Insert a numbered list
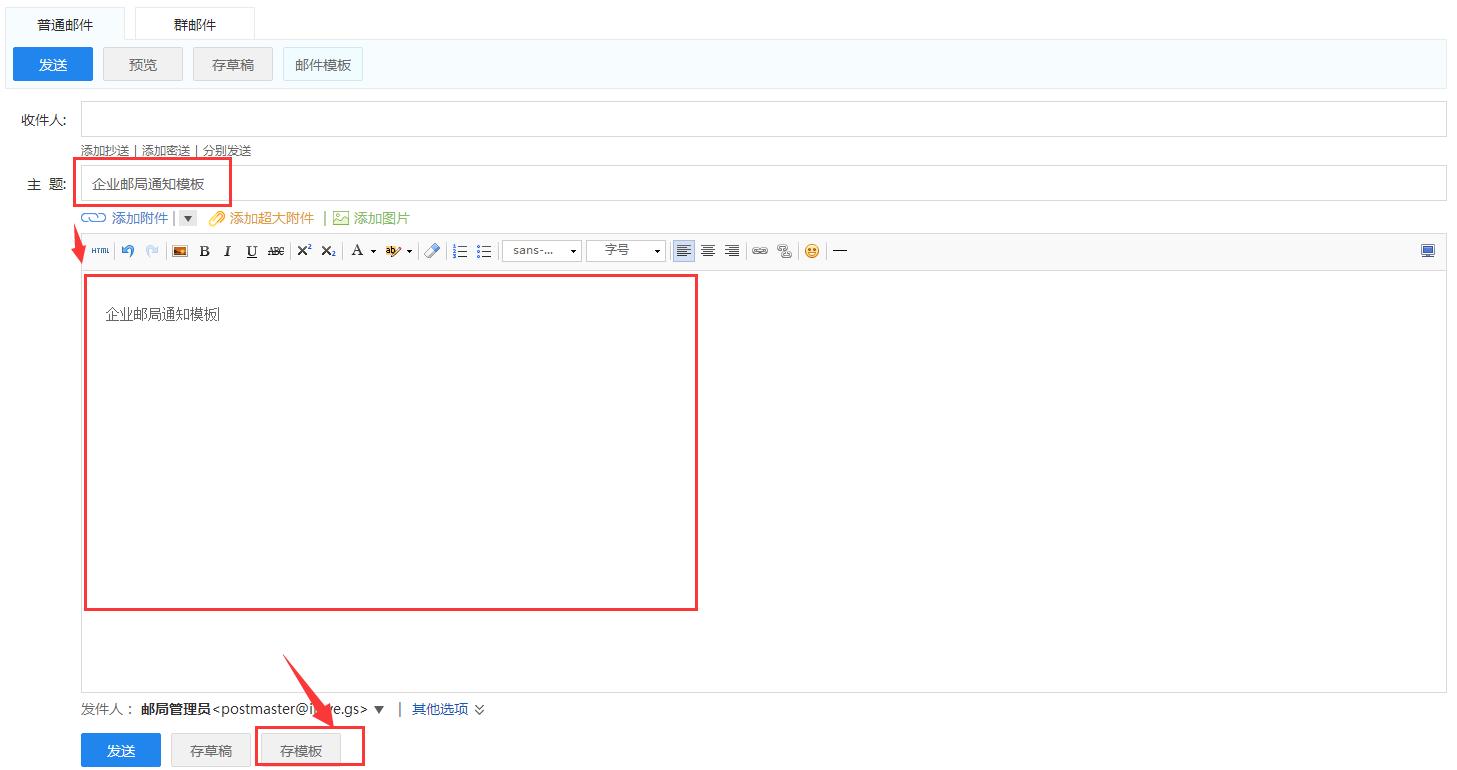This screenshot has height=770, width=1457. pos(460,251)
